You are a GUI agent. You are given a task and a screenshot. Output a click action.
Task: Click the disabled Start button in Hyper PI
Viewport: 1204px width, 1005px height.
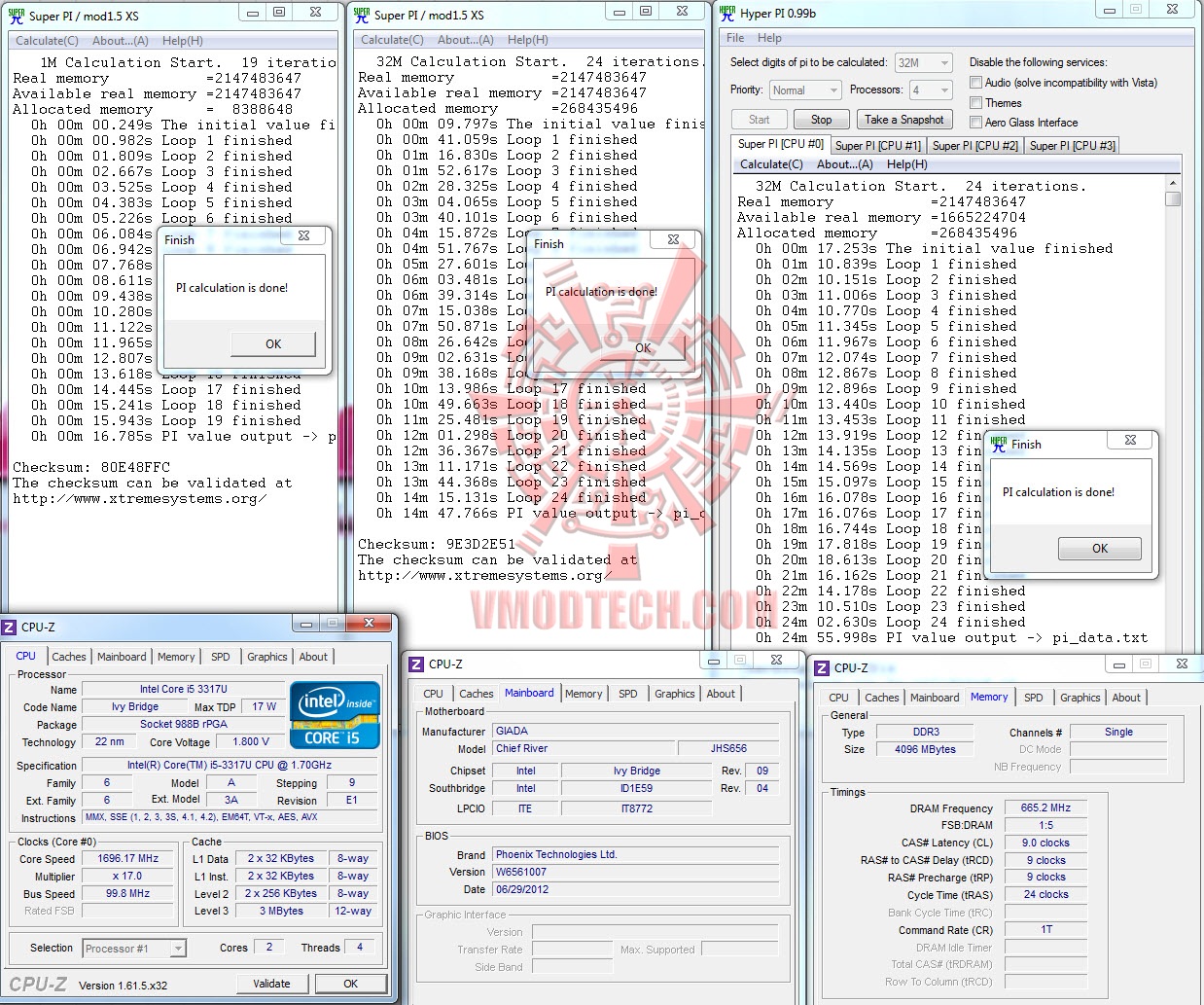pos(760,120)
